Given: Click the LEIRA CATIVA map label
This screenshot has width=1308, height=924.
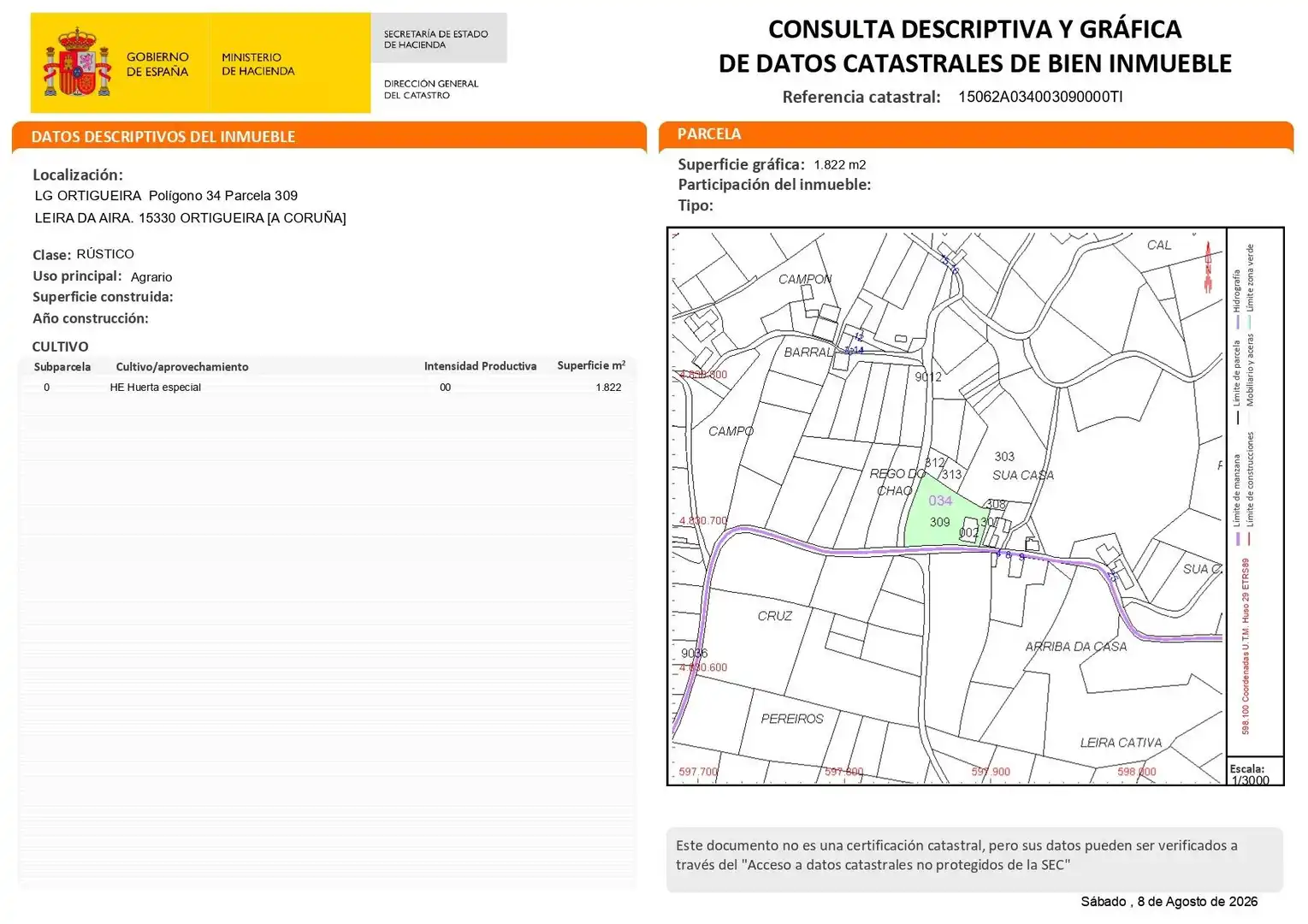Looking at the screenshot, I should tap(1121, 743).
